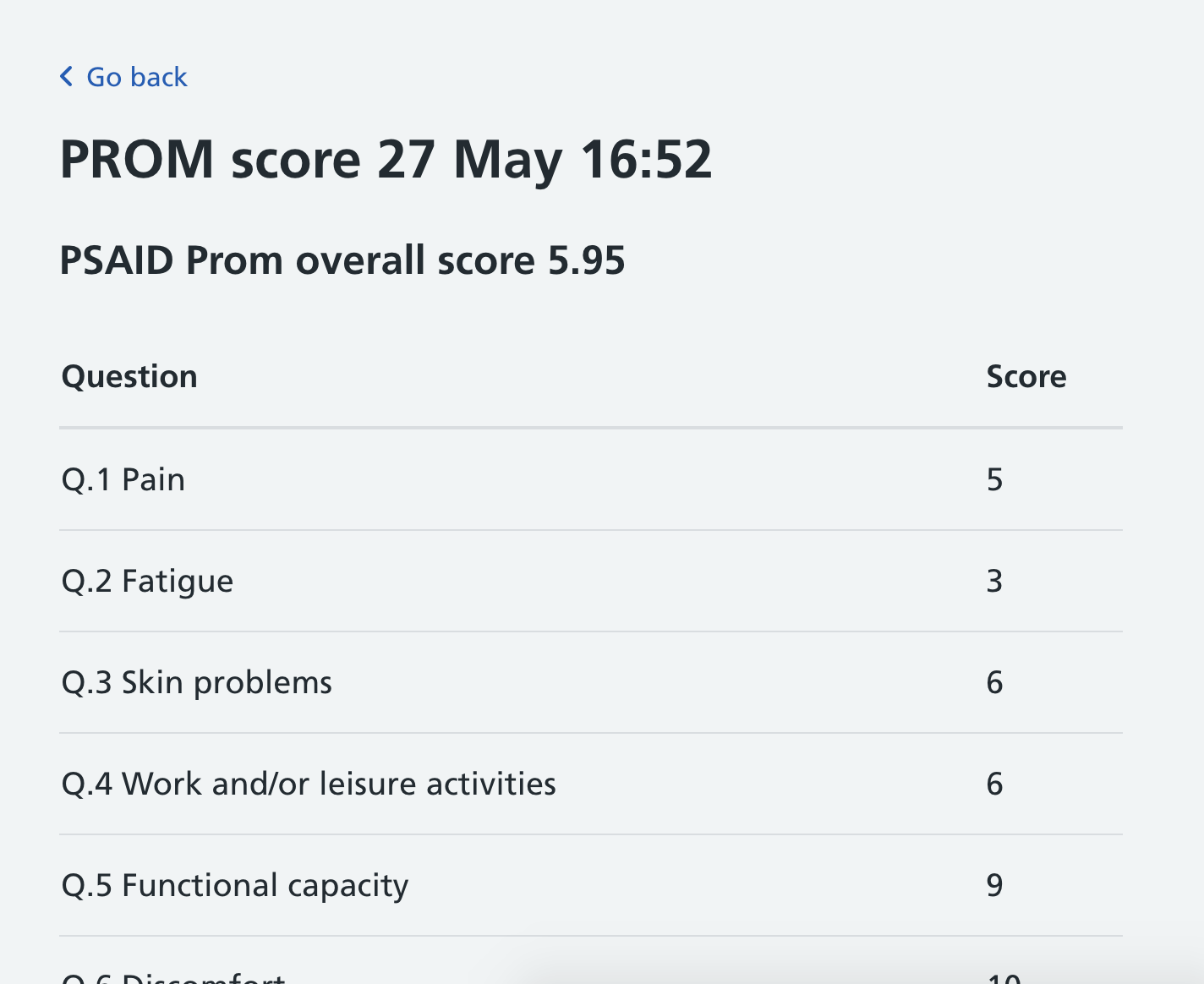This screenshot has width=1204, height=984.
Task: Click the PSAID Prom overall score text
Action: tap(342, 260)
